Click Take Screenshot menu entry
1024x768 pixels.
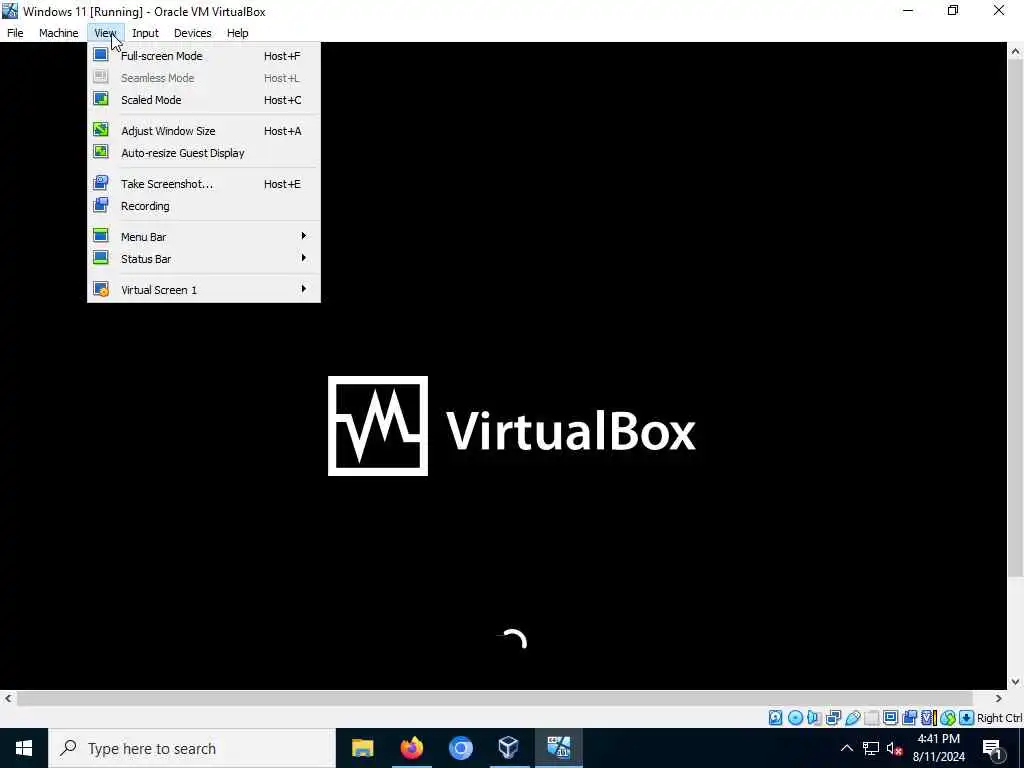point(204,184)
